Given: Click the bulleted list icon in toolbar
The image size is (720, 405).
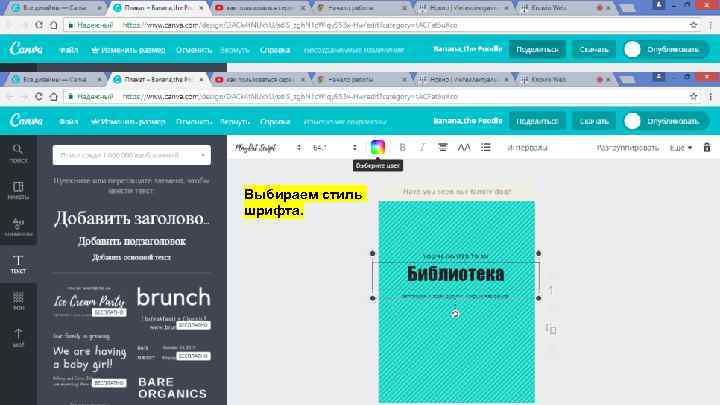Looking at the screenshot, I should click(485, 147).
